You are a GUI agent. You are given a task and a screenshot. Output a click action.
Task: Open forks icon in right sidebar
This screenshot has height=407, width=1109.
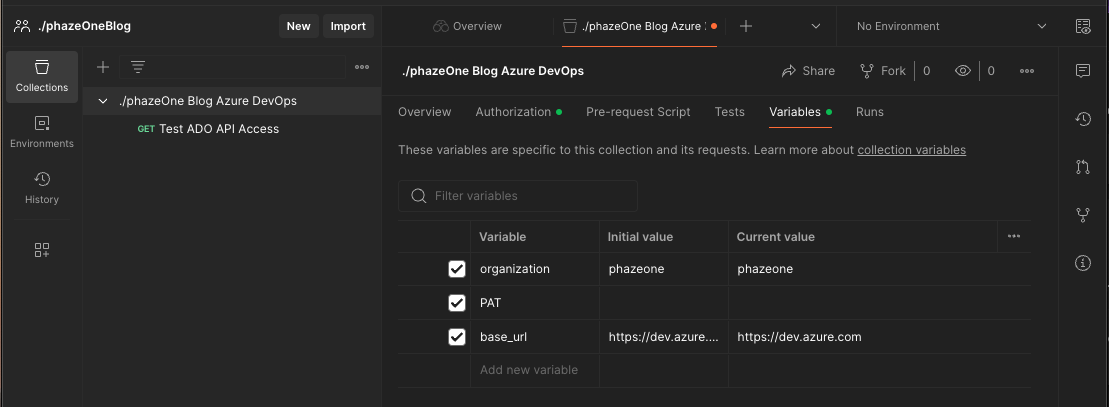pyautogui.click(x=1083, y=215)
